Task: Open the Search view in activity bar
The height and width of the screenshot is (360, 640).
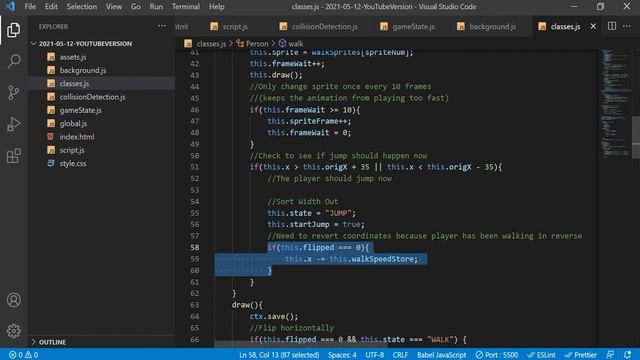Action: (x=13, y=61)
